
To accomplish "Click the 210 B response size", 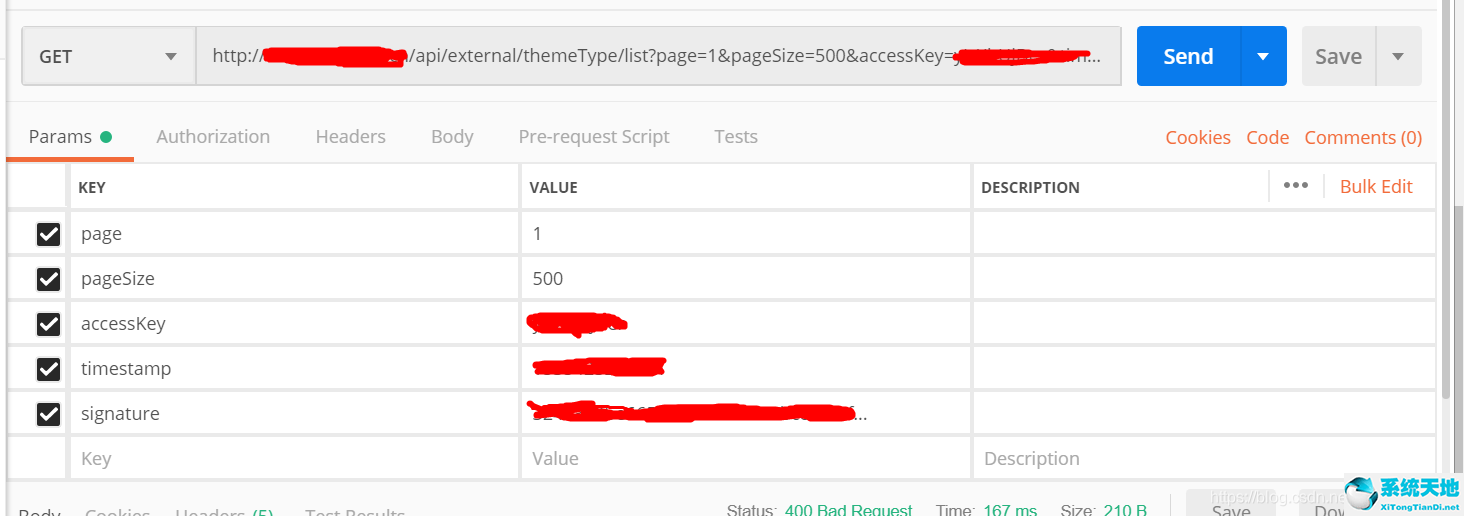I will pyautogui.click(x=1125, y=510).
